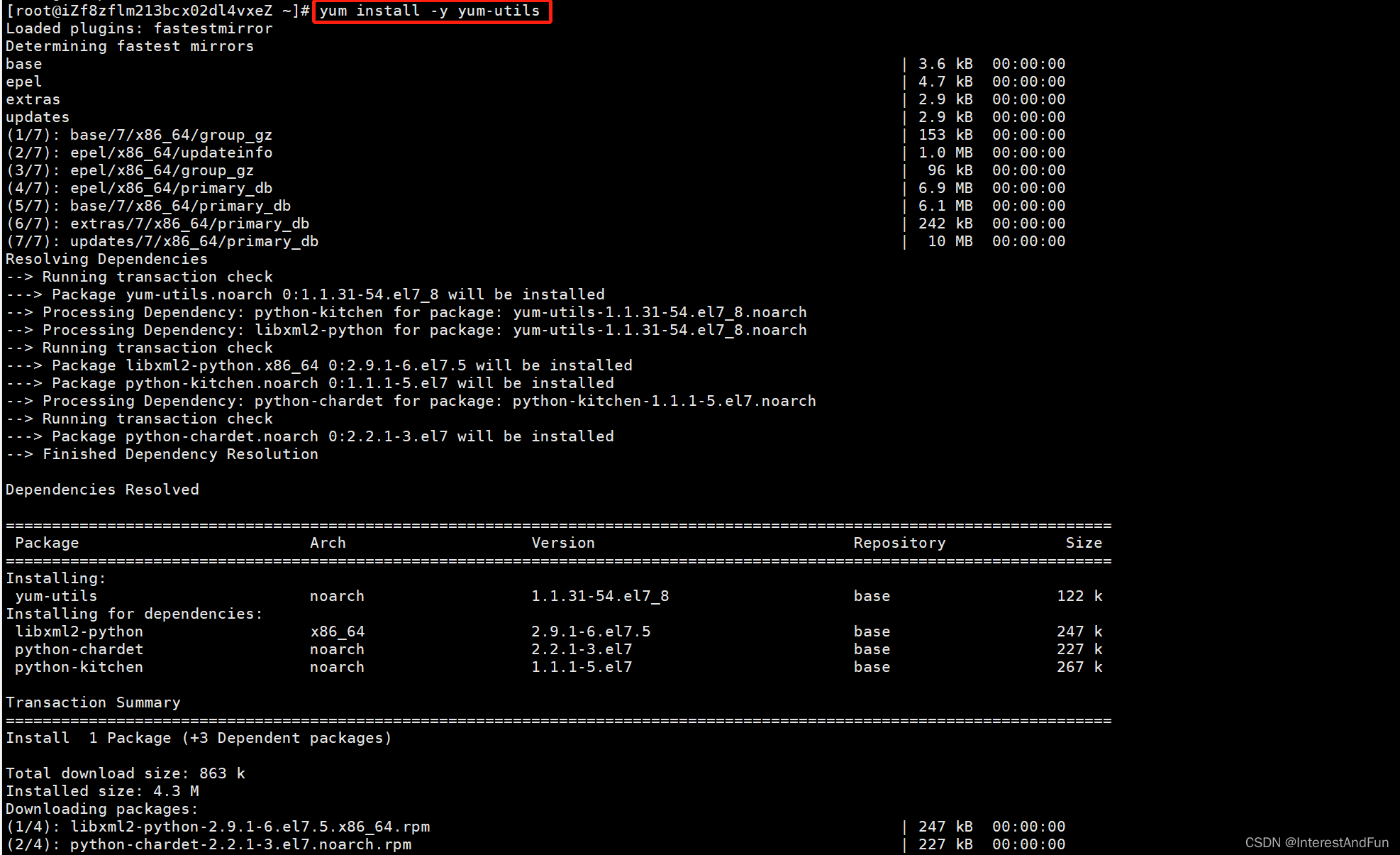Click the 'Downloading packages:' line
This screenshot has width=1400, height=855.
click(x=102, y=809)
